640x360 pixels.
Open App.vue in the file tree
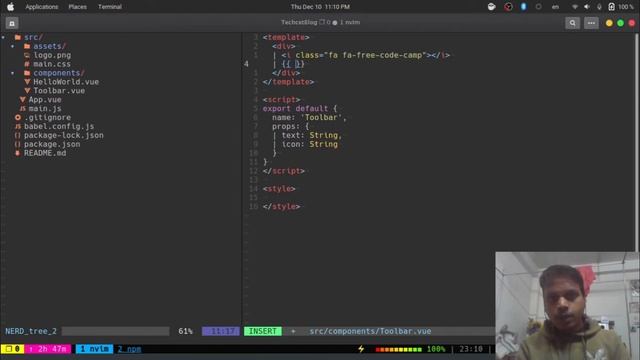(x=45, y=100)
